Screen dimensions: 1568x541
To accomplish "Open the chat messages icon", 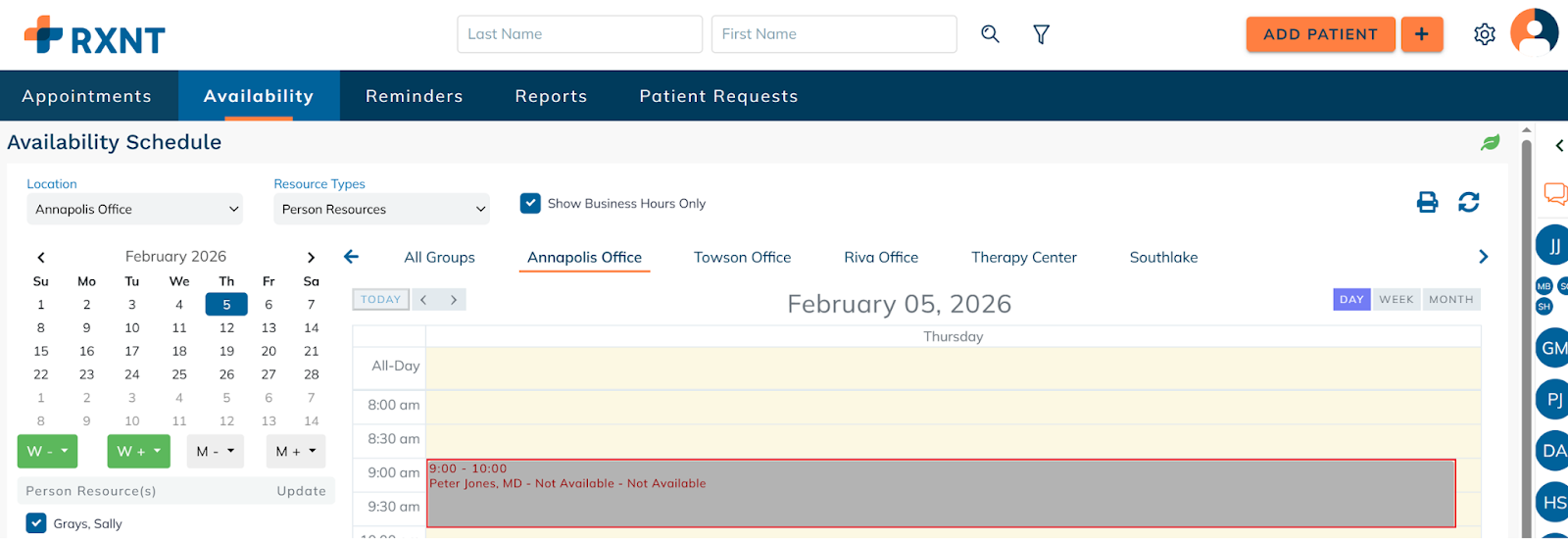I will 1554,193.
